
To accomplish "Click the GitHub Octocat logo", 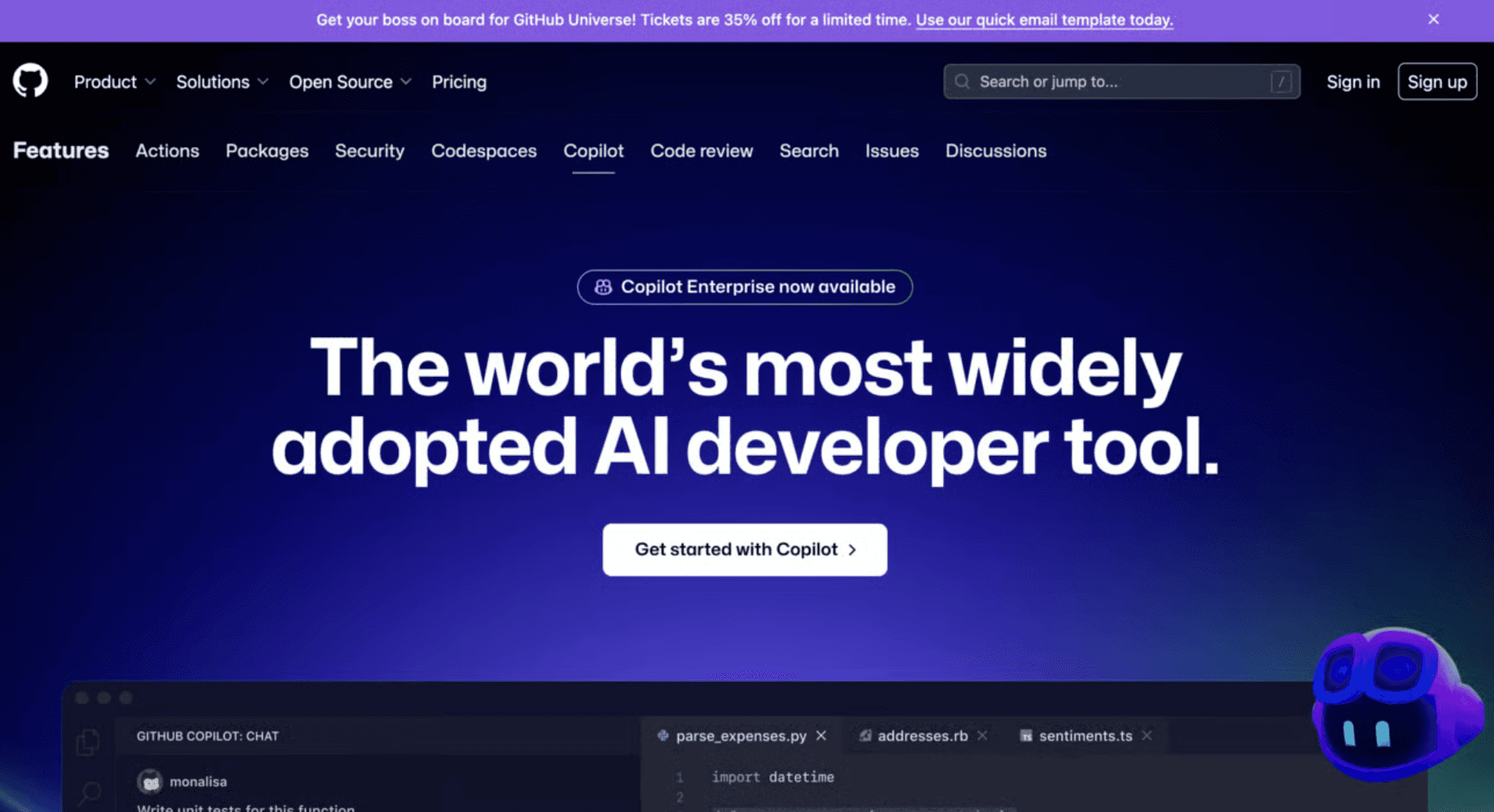I will [x=30, y=81].
